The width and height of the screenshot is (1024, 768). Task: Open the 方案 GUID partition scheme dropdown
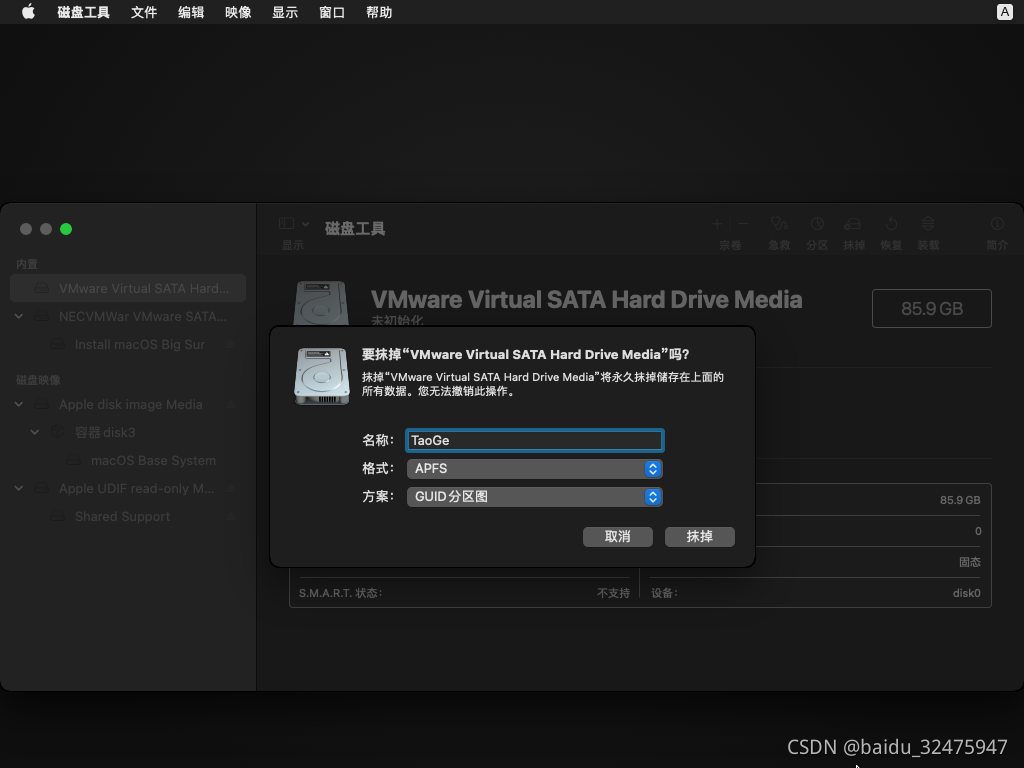534,497
